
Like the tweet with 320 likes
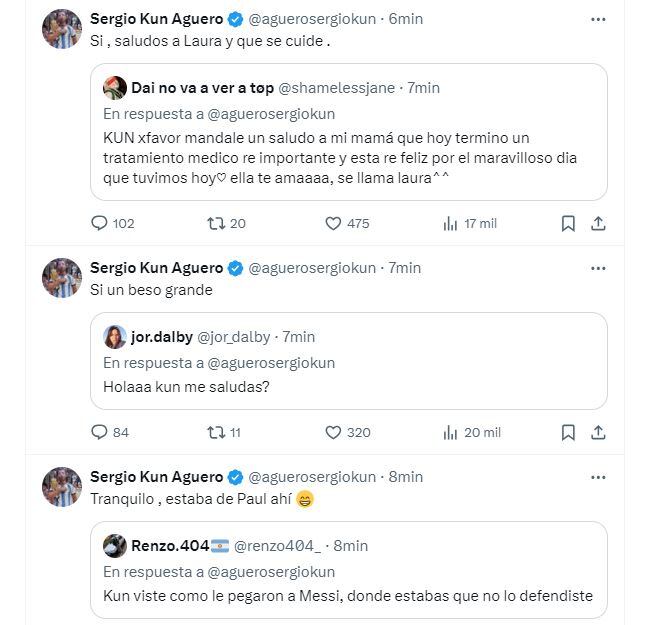click(x=334, y=432)
